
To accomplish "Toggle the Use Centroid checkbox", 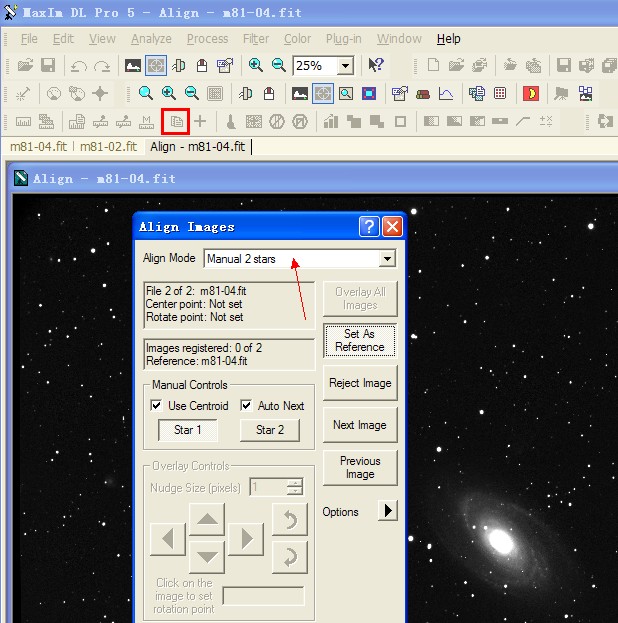I will (x=156, y=406).
